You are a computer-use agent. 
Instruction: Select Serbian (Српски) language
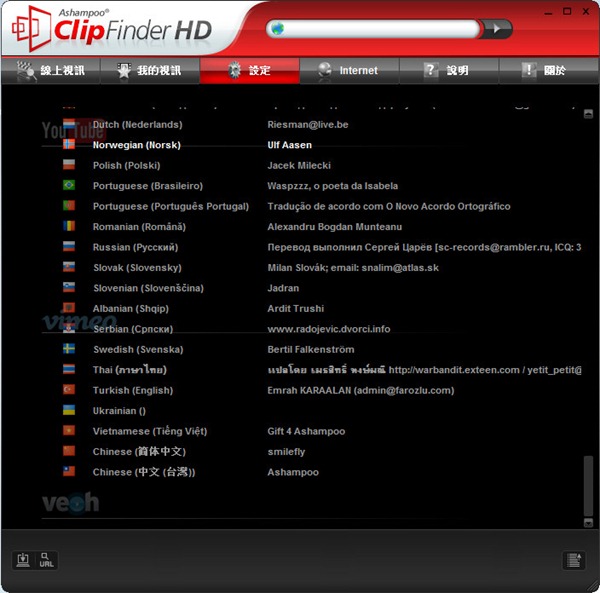click(x=133, y=329)
